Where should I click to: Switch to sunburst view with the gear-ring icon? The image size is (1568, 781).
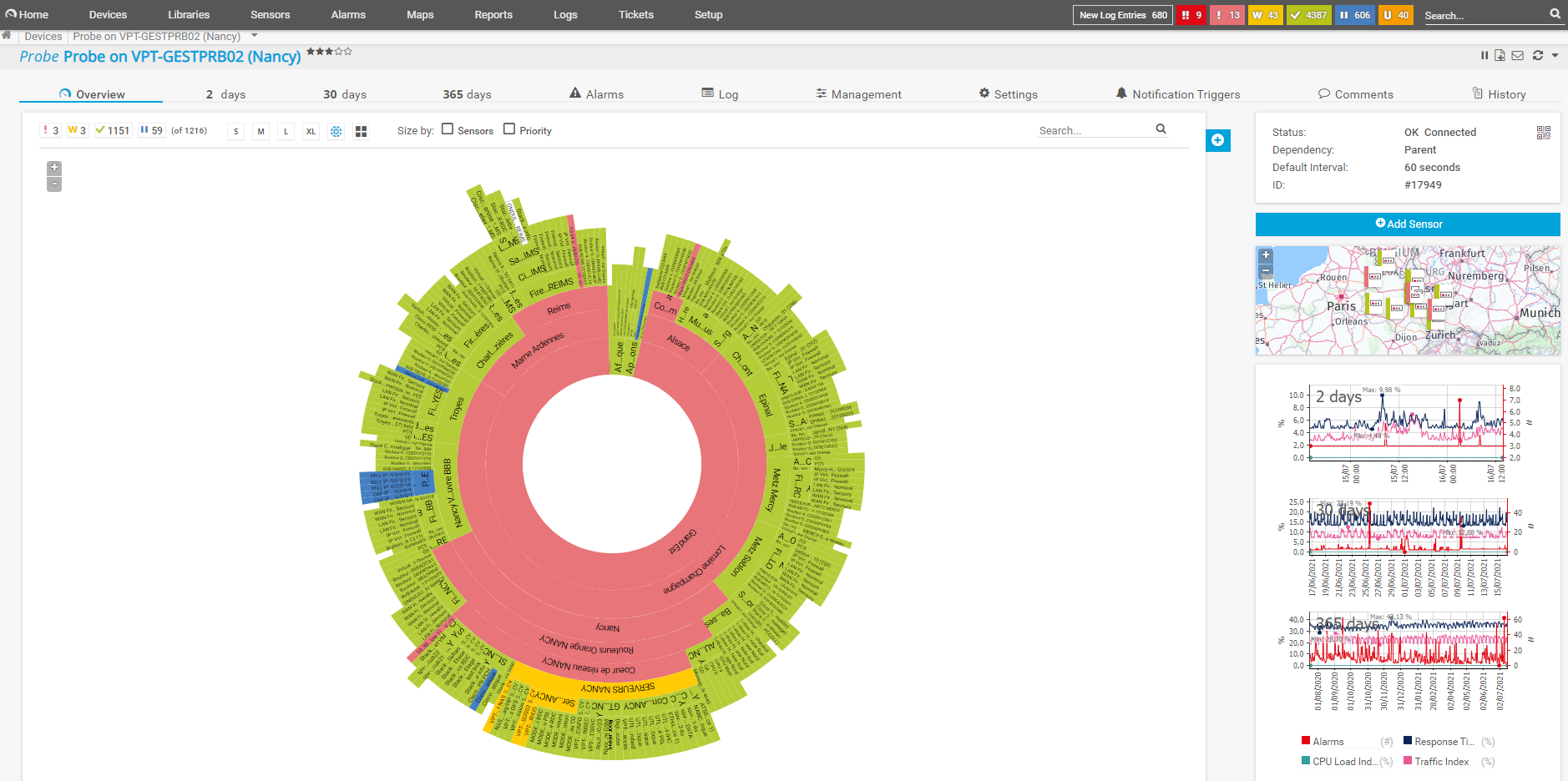click(x=336, y=131)
